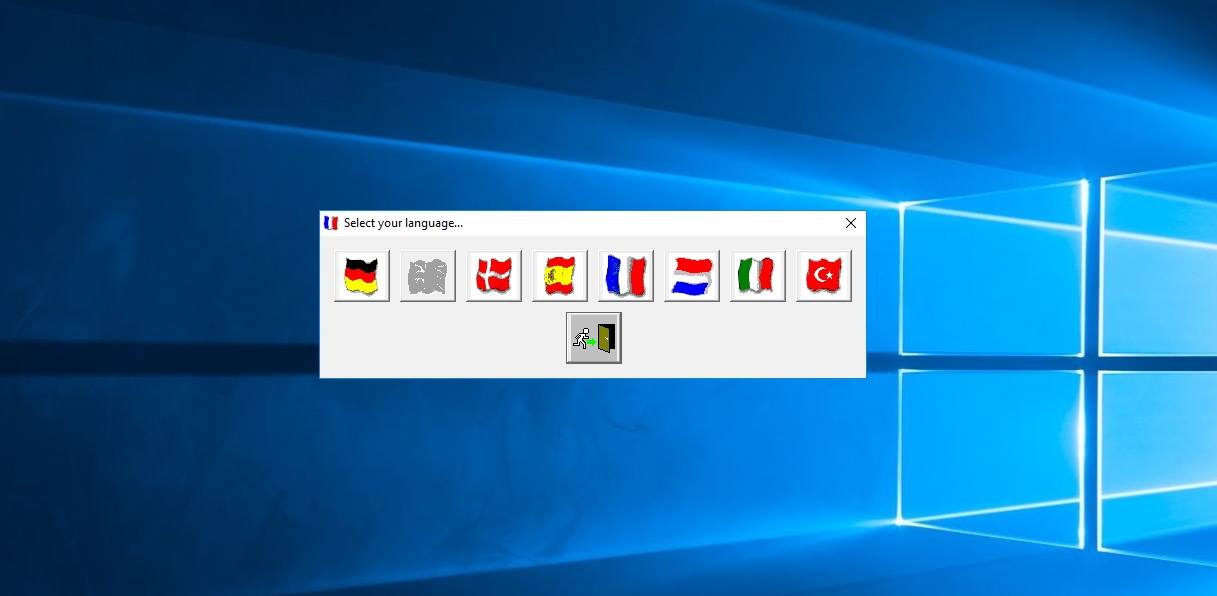Click the grayed-out second flag button
1217x596 pixels.
(x=427, y=275)
